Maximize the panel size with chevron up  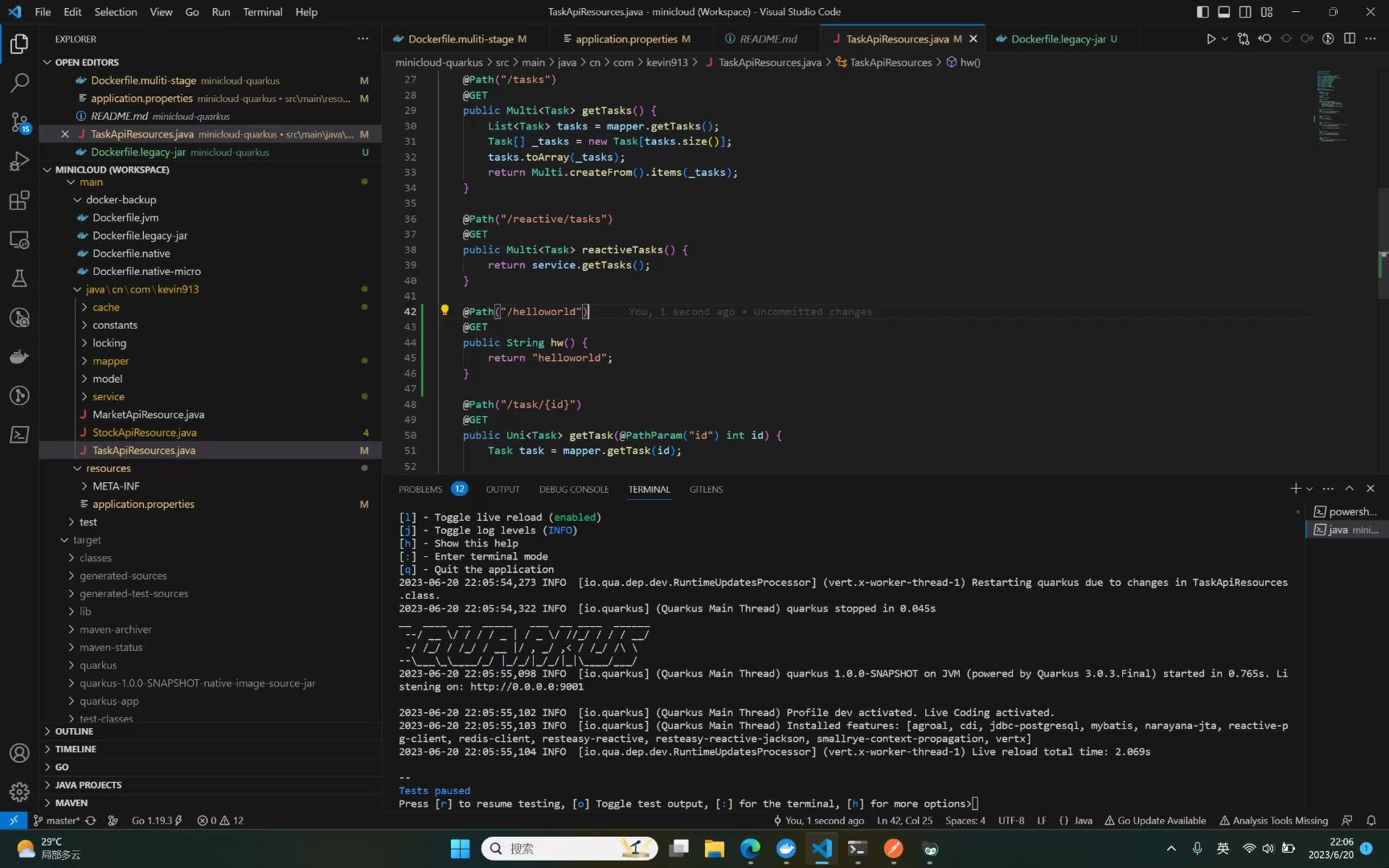click(1350, 489)
